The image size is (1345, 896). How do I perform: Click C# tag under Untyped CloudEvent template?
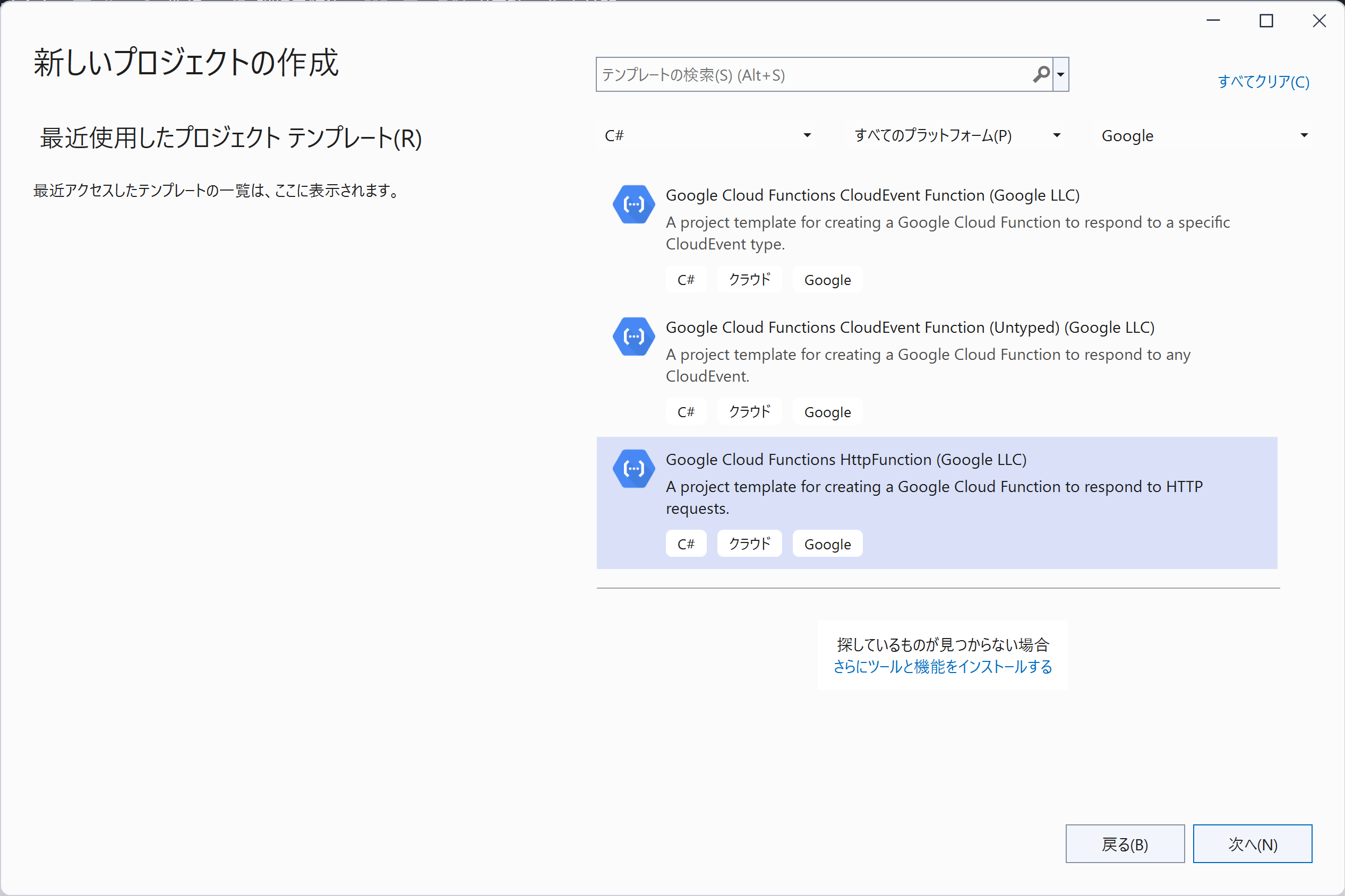tap(686, 411)
